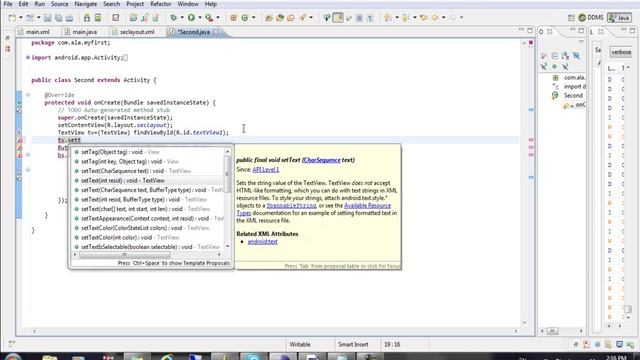Click the Focus on Active Task outline icon
This screenshot has width=640, height=360.
(544, 56)
